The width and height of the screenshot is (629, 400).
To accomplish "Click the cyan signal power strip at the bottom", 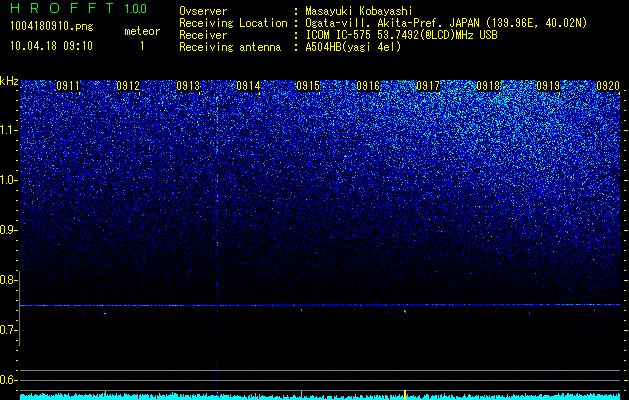I will point(320,396).
